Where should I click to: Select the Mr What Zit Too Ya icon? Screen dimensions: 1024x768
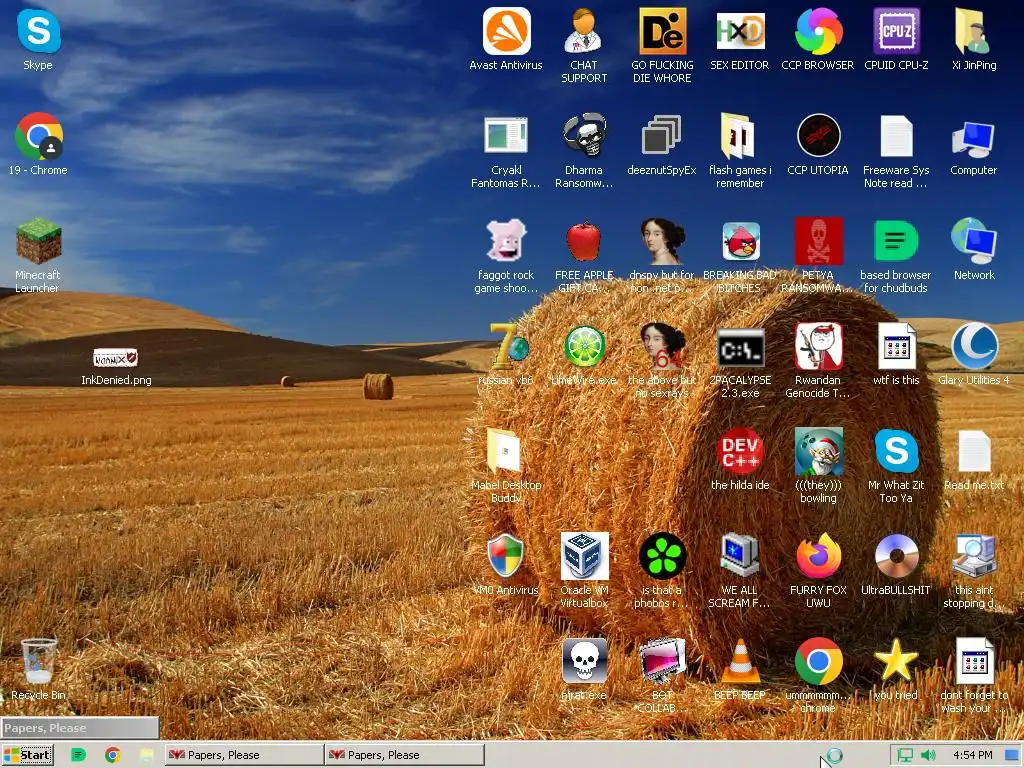tap(896, 451)
